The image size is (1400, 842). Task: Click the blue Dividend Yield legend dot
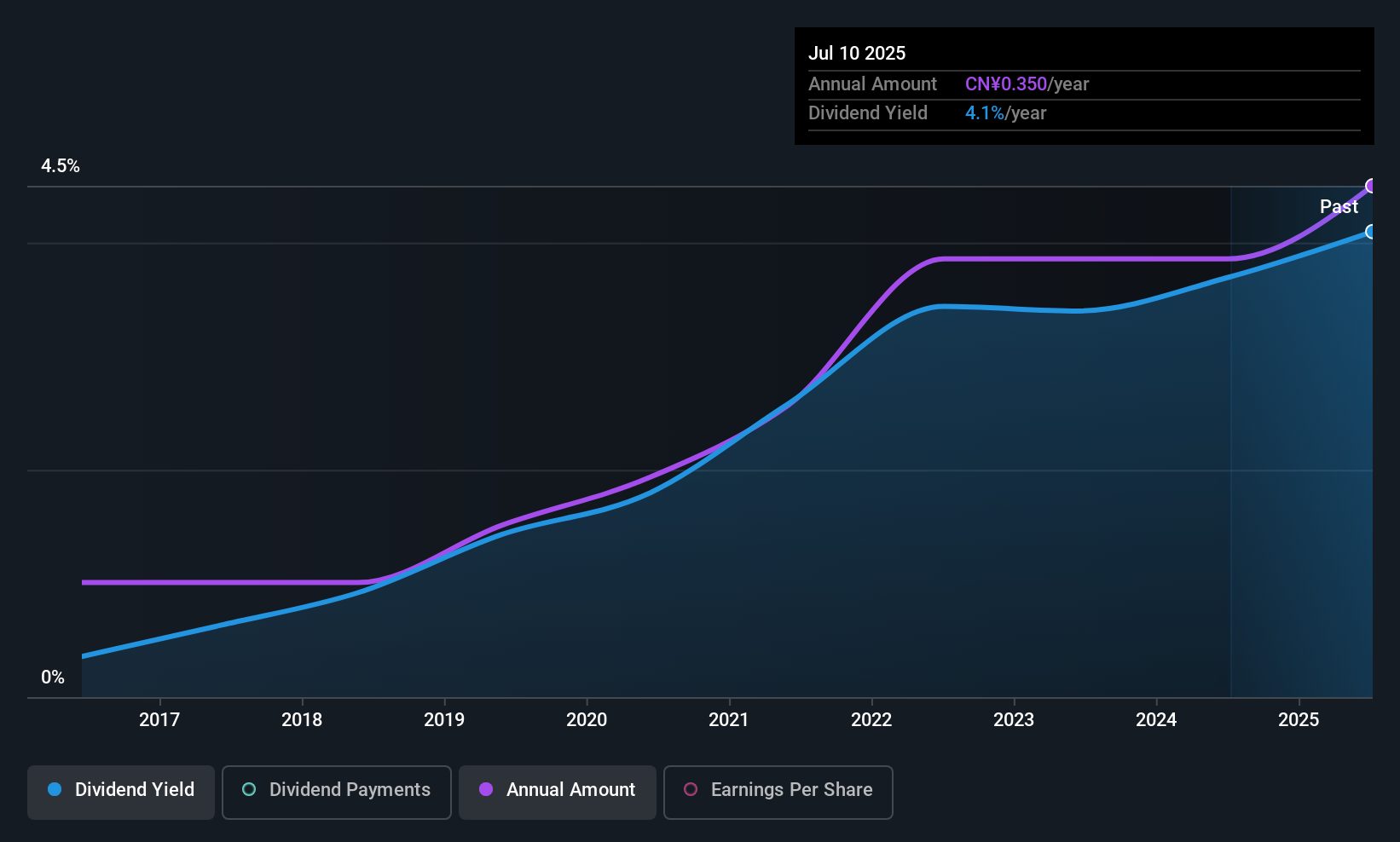(x=55, y=790)
